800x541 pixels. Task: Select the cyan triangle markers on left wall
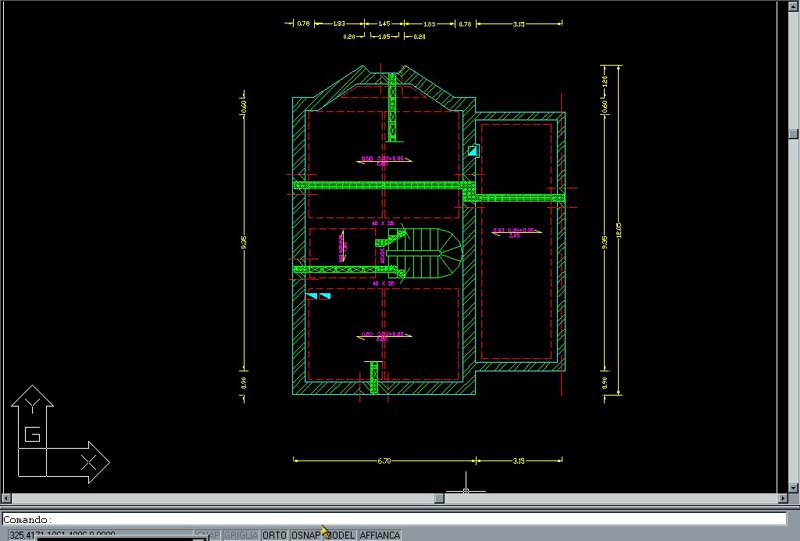(318, 296)
